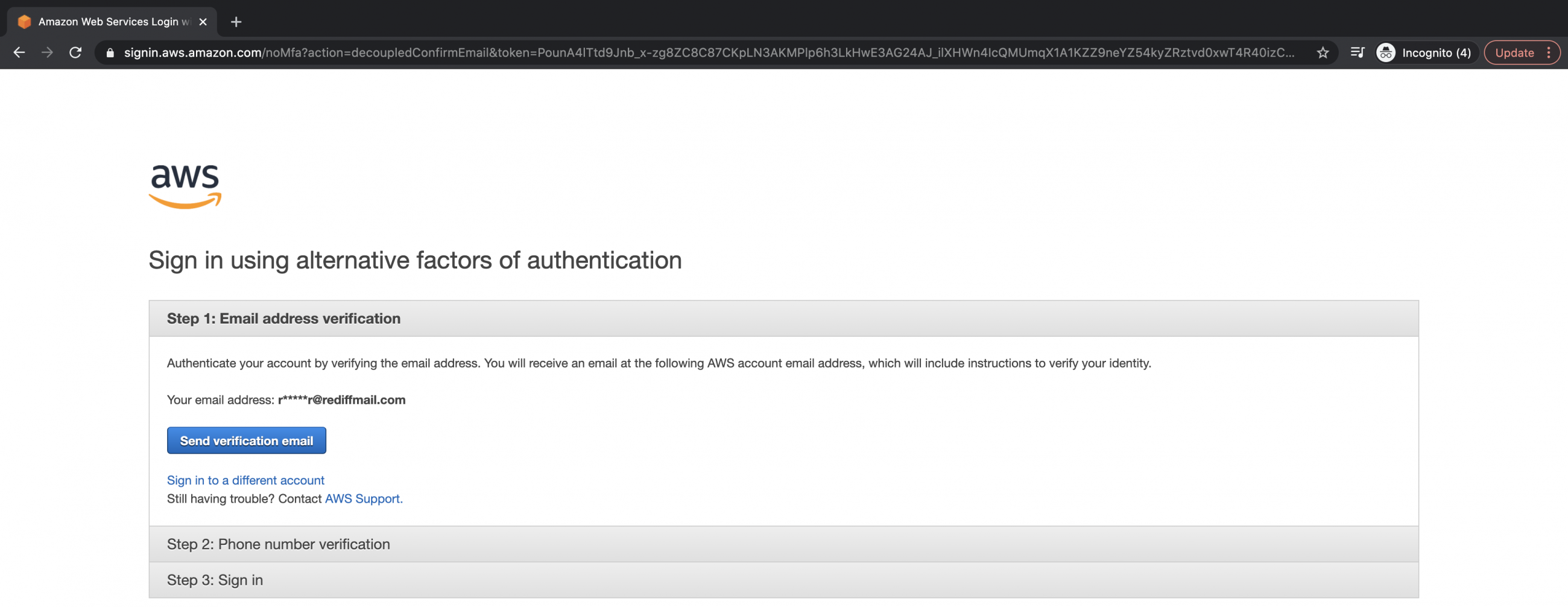Click the back navigation arrow
The width and height of the screenshot is (1568, 607).
click(x=19, y=52)
